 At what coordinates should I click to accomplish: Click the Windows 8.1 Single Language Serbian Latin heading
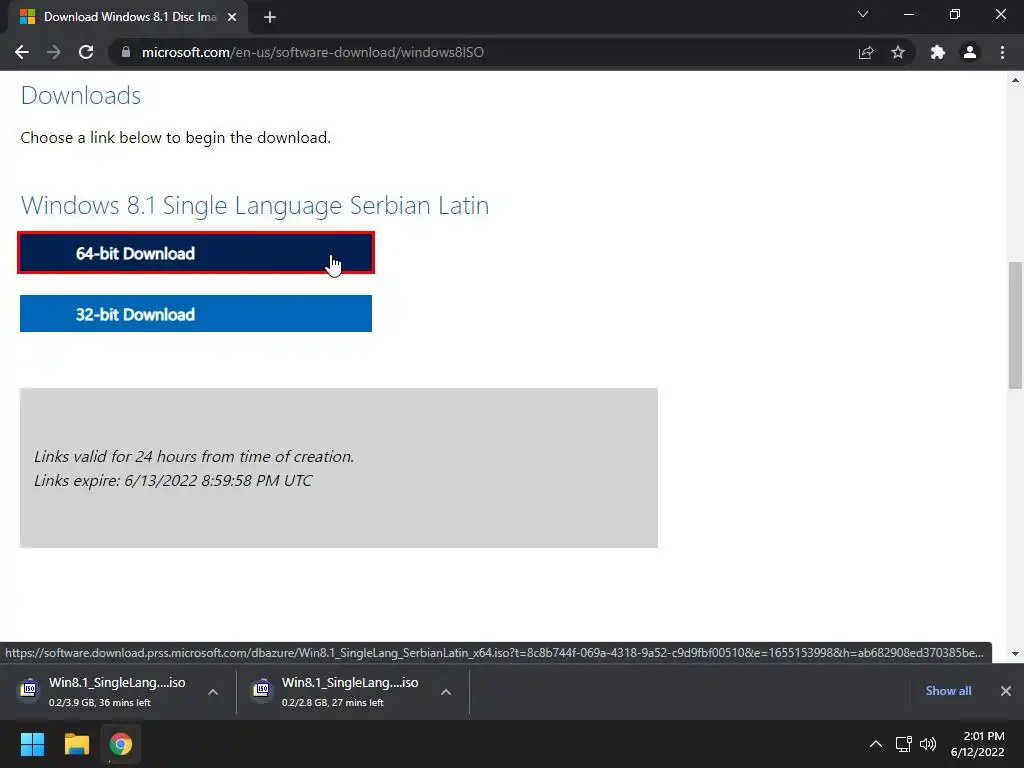255,205
